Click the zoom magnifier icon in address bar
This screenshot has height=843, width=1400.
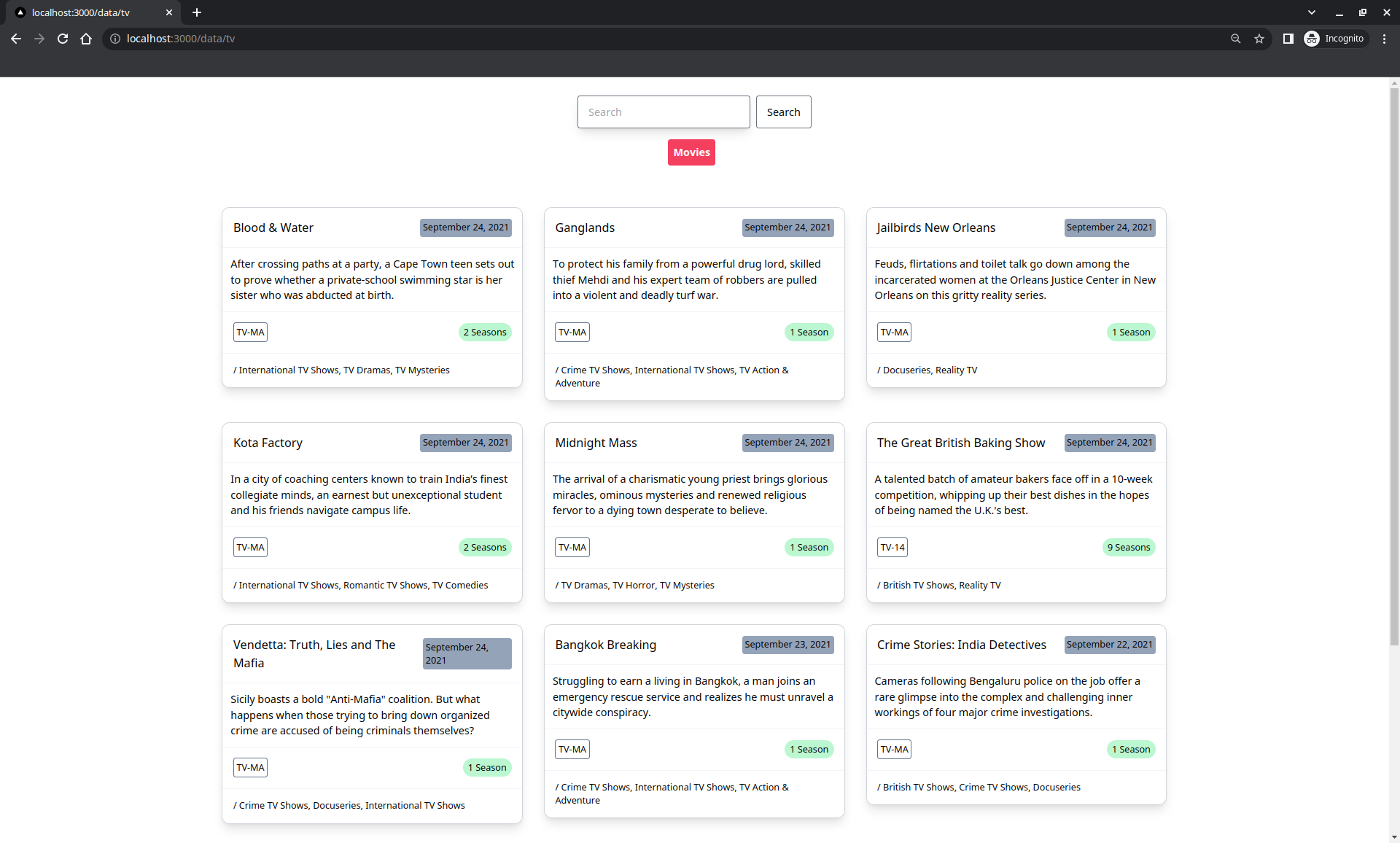click(1235, 39)
